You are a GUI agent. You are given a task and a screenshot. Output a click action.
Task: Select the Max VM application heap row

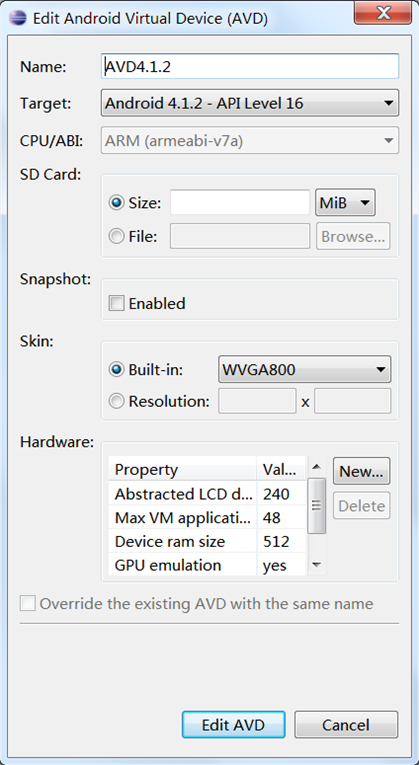(x=207, y=518)
